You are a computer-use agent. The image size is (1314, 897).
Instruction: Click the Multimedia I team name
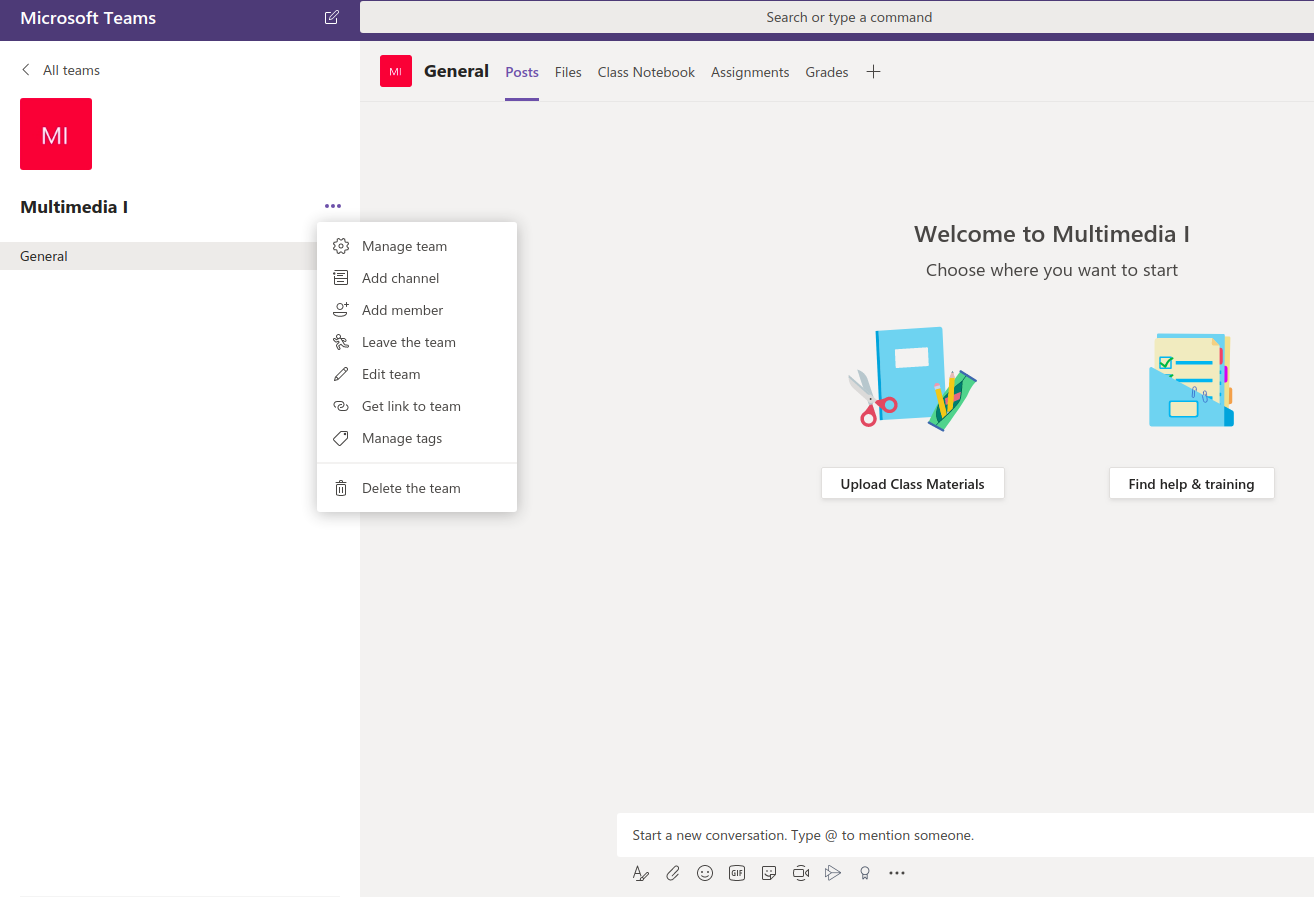[74, 207]
